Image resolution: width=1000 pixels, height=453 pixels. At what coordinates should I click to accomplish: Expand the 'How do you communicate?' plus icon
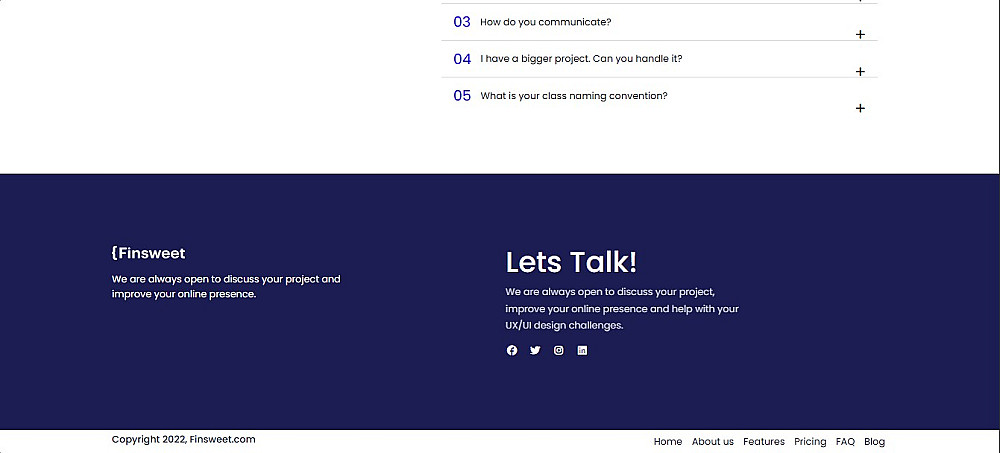pyautogui.click(x=860, y=35)
